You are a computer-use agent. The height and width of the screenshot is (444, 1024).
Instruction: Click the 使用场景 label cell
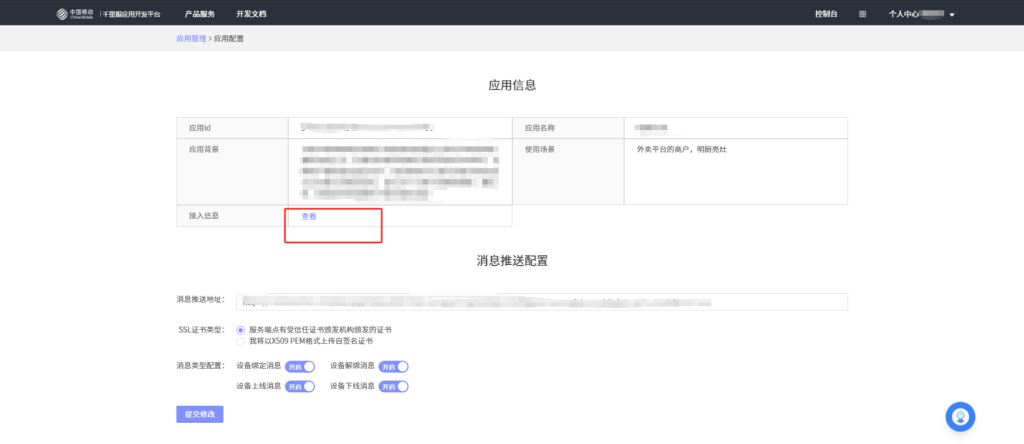569,172
